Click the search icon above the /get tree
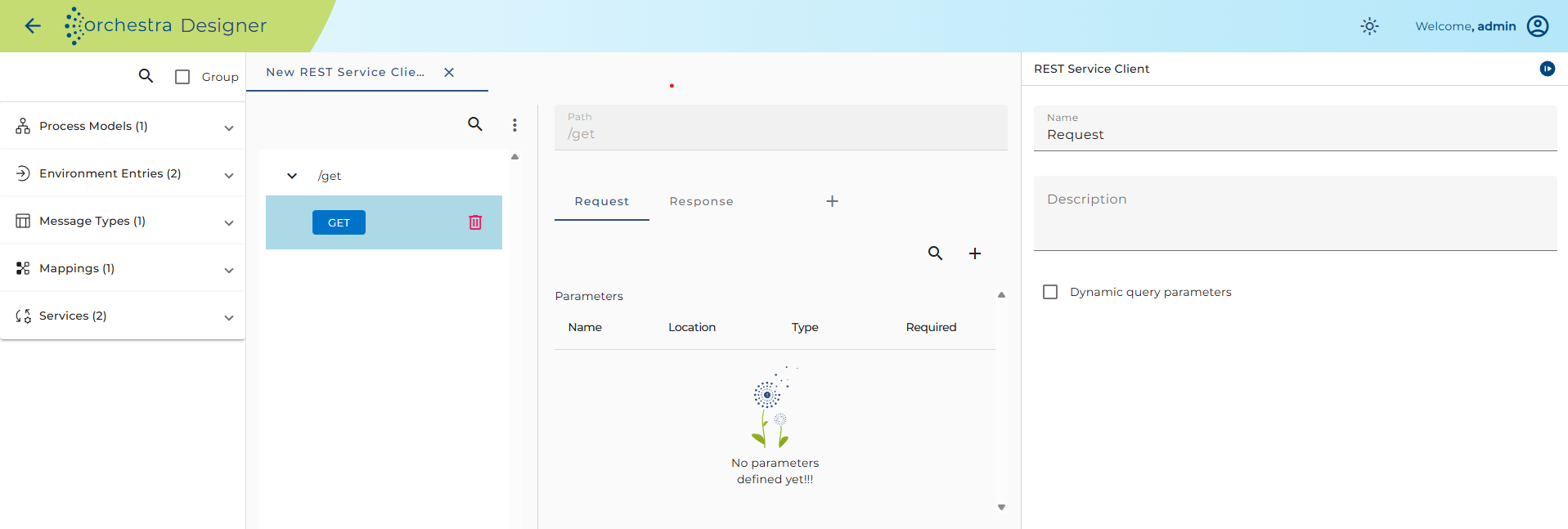This screenshot has width=1568, height=529. (x=475, y=124)
